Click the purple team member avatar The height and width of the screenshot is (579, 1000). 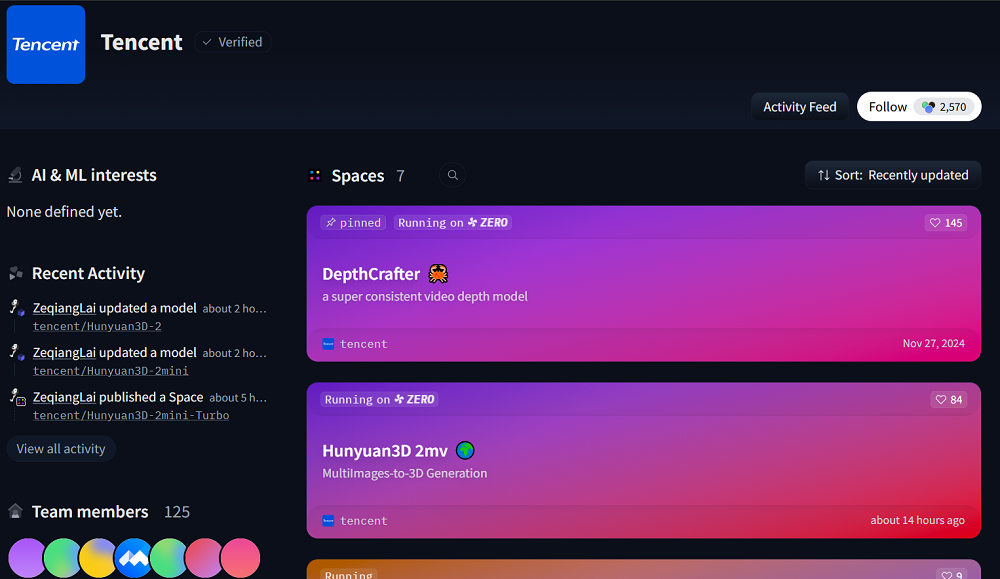click(x=27, y=558)
